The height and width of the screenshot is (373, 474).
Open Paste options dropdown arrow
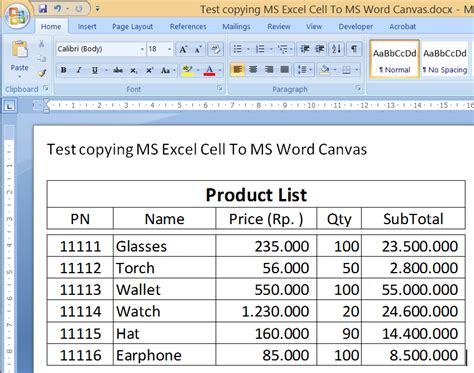19,77
